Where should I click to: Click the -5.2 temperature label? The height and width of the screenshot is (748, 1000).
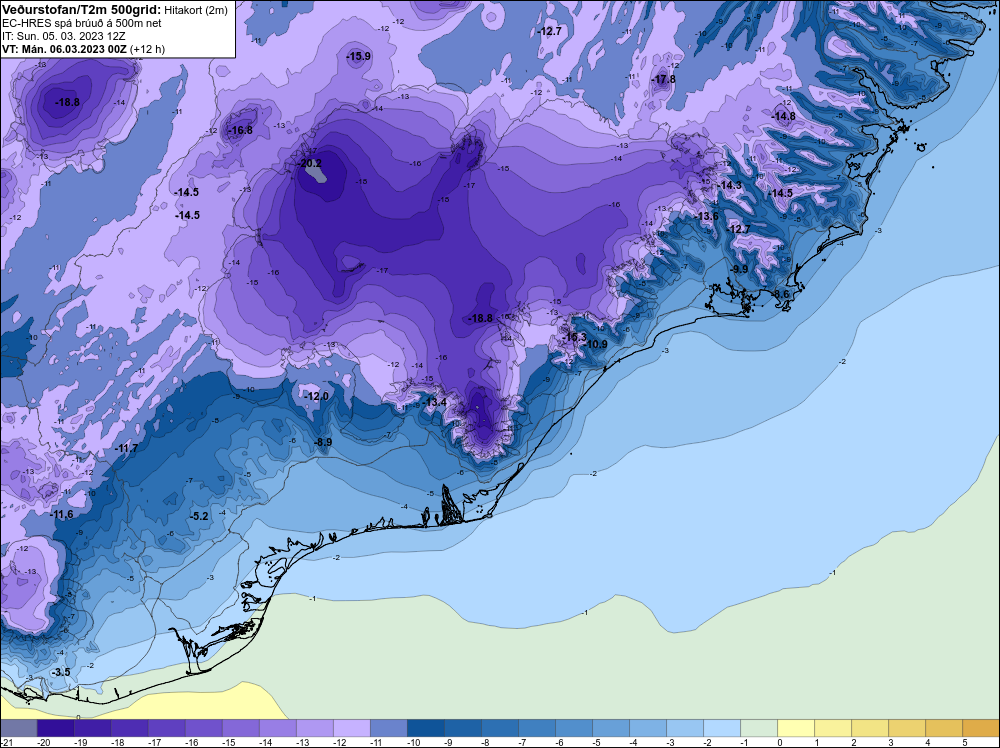pos(200,517)
